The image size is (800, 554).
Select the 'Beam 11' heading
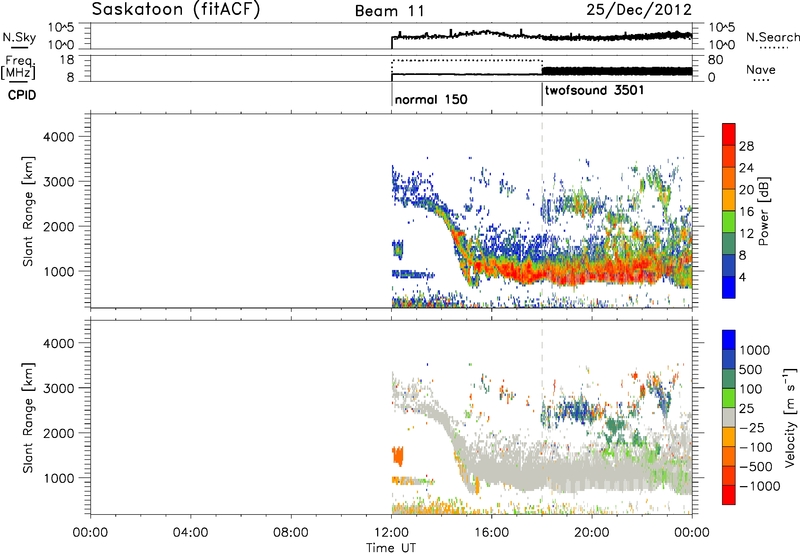point(390,11)
